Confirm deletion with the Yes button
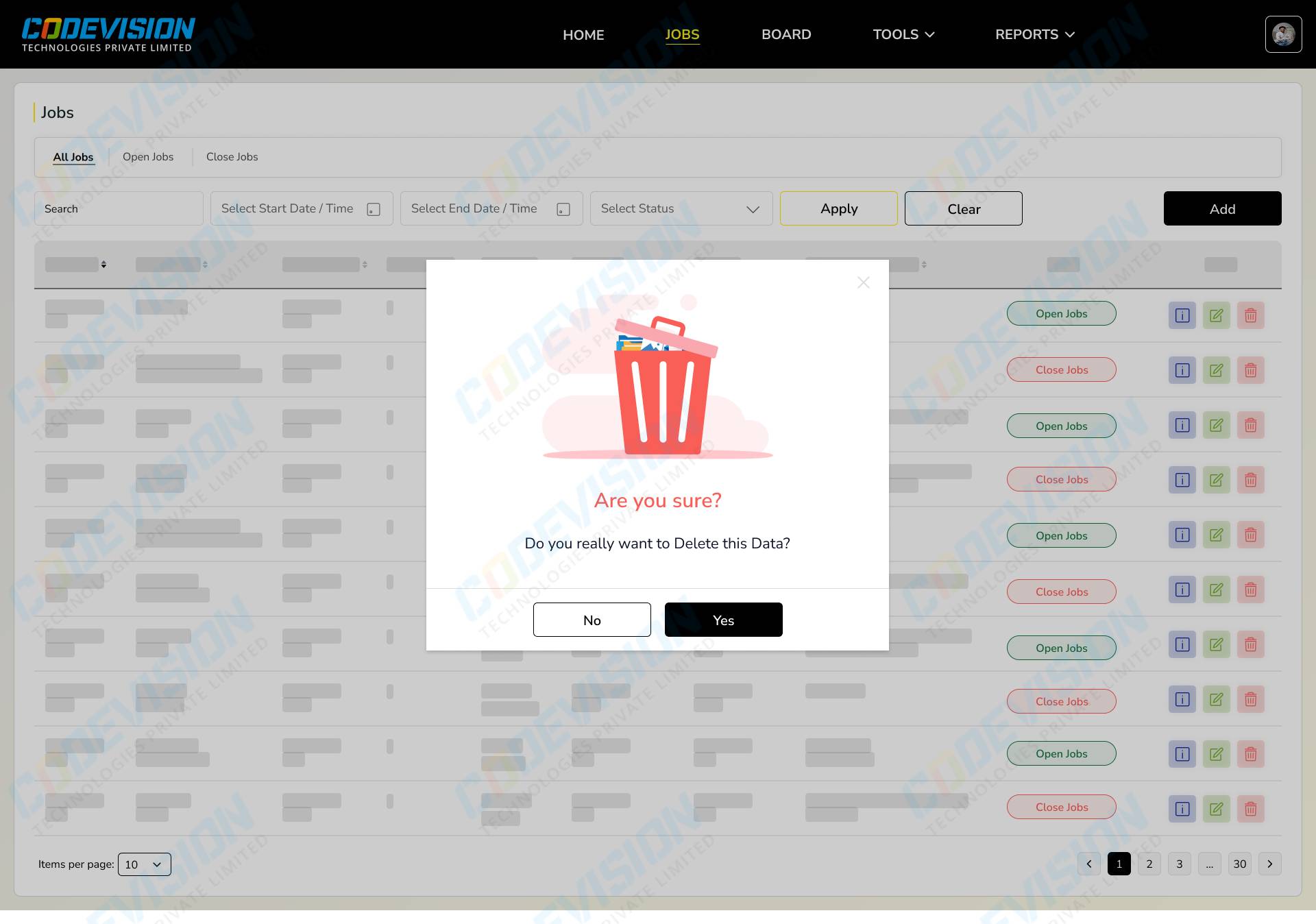This screenshot has width=1316, height=924. tap(723, 620)
